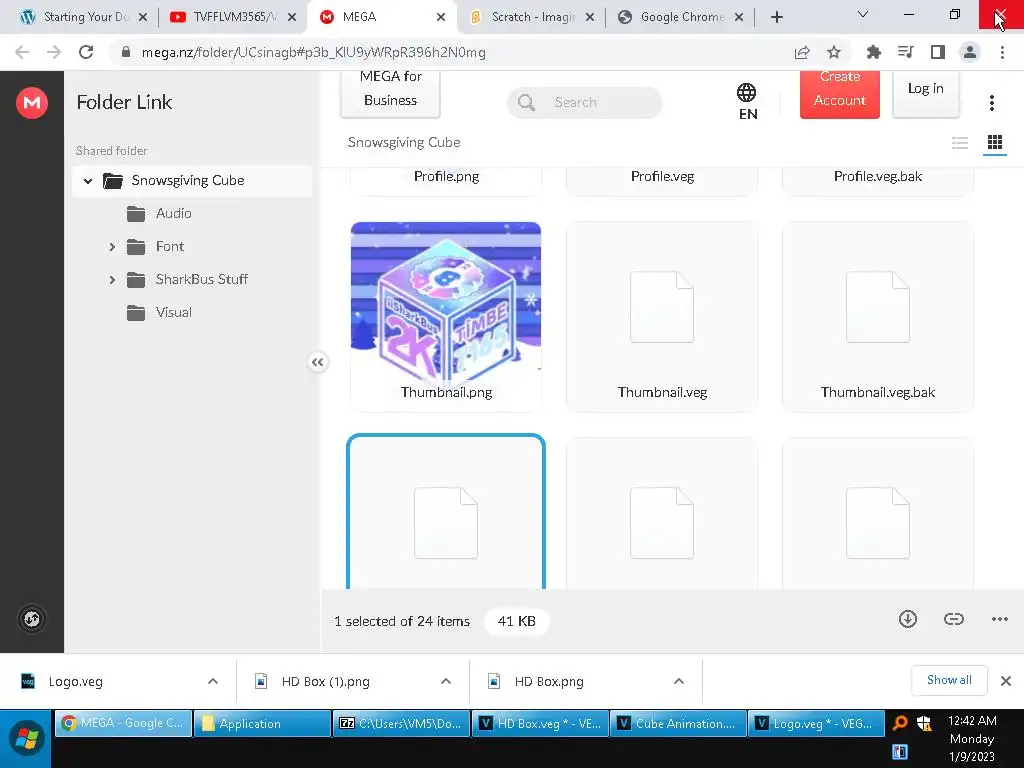Collapse the Snowsgiving Cube folder tree
Image resolution: width=1024 pixels, height=768 pixels.
pos(88,181)
